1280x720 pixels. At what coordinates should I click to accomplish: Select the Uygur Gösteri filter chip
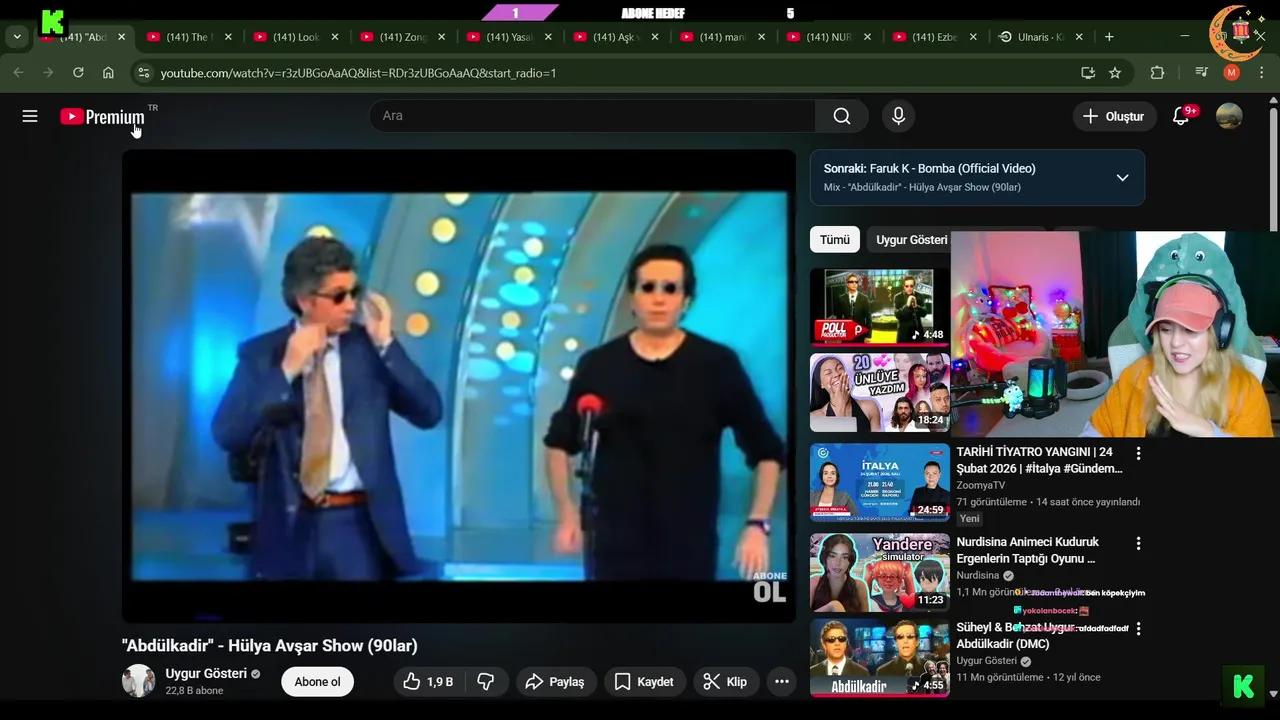pyautogui.click(x=911, y=240)
